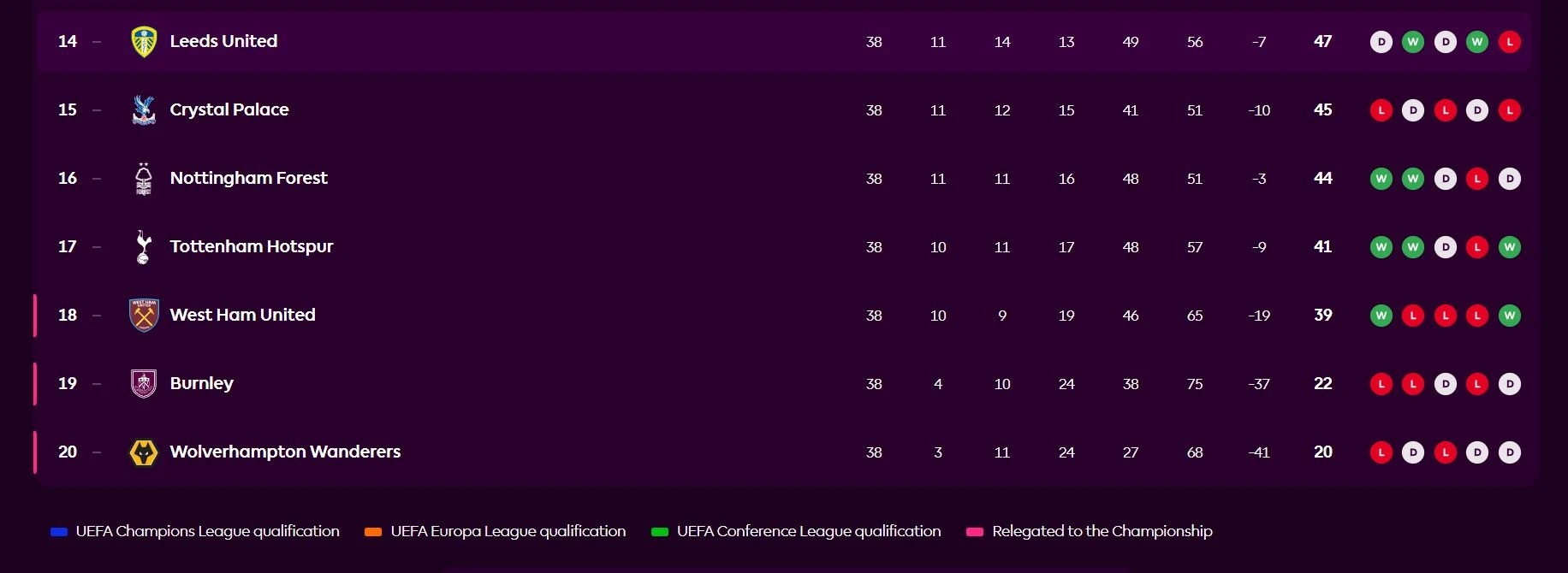Click the Nottingham Forest club crest
Viewport: 1568px width, 573px height.
(x=144, y=179)
